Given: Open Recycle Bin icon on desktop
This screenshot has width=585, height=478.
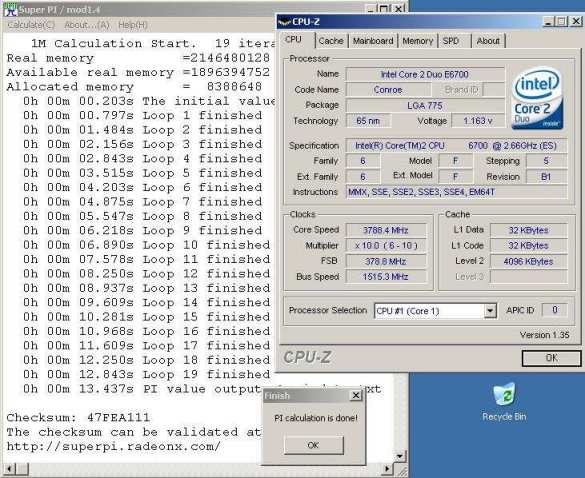Looking at the screenshot, I should pos(504,402).
